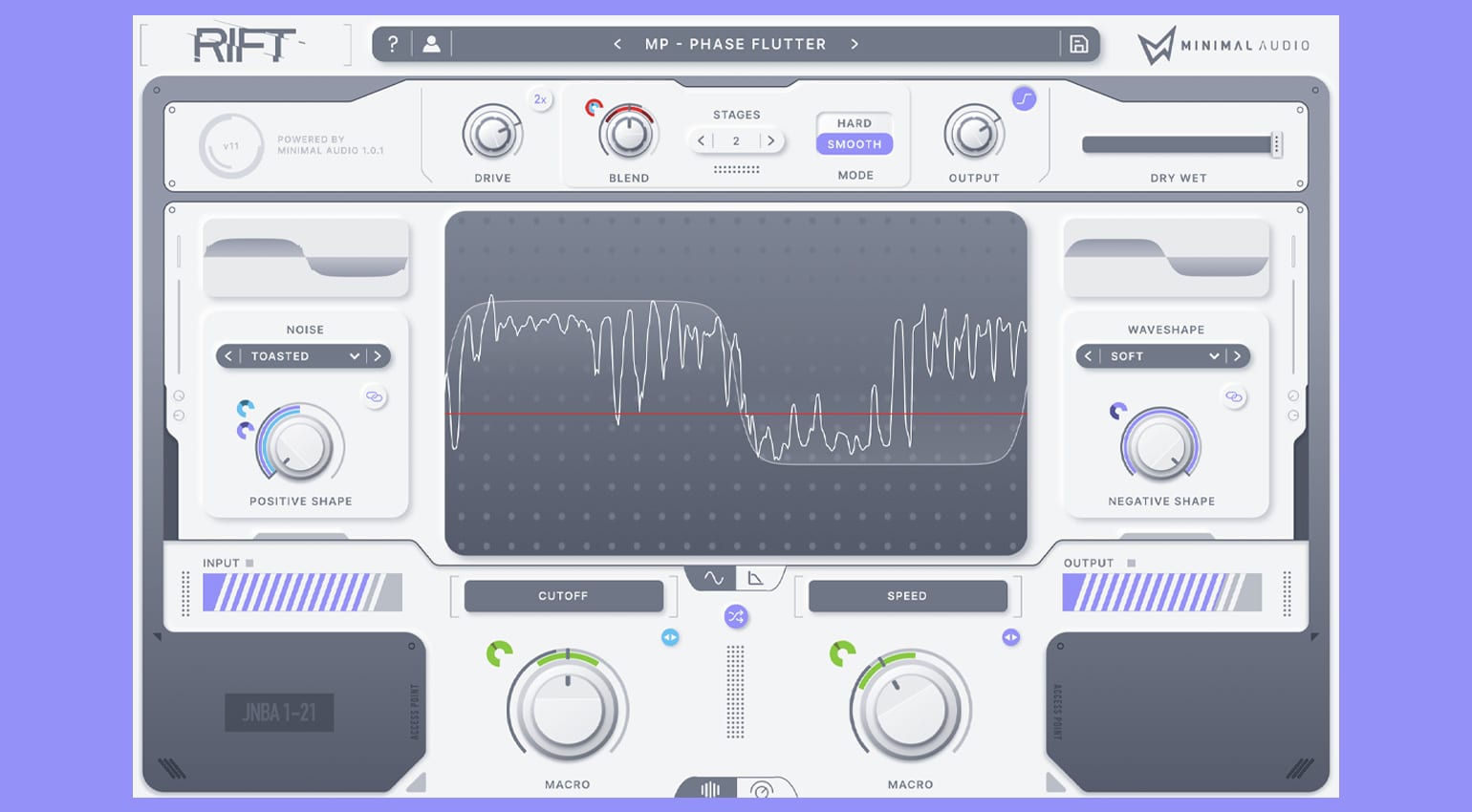
Task: Click the user account icon in the header
Action: tap(430, 43)
